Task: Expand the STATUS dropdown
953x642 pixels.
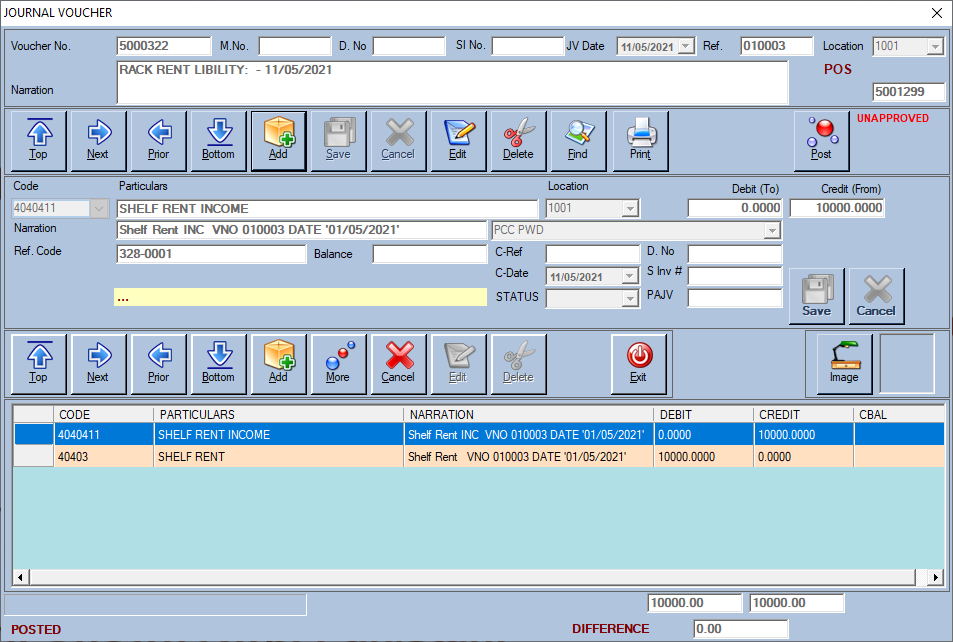Action: pos(630,299)
